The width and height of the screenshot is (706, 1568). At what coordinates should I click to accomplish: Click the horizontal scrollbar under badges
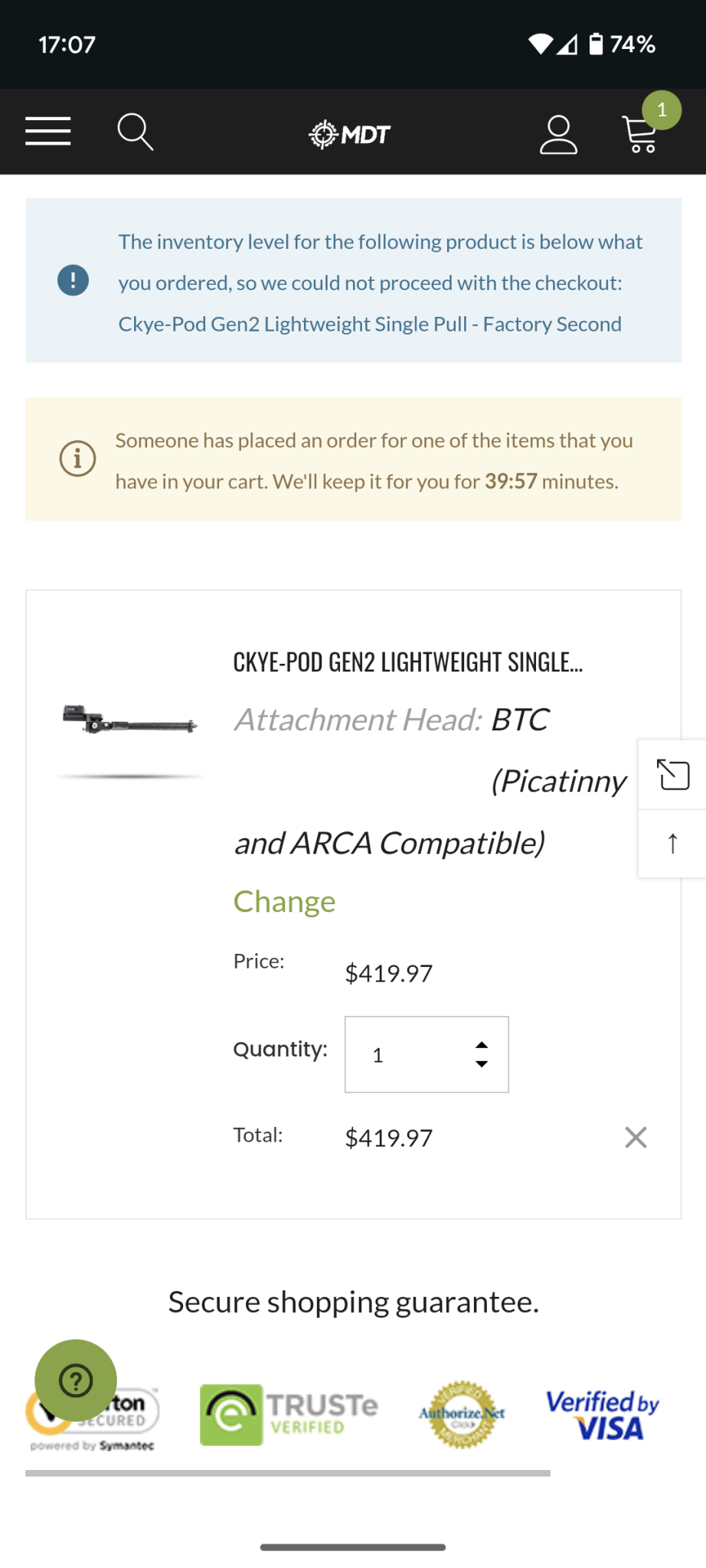[x=288, y=1473]
